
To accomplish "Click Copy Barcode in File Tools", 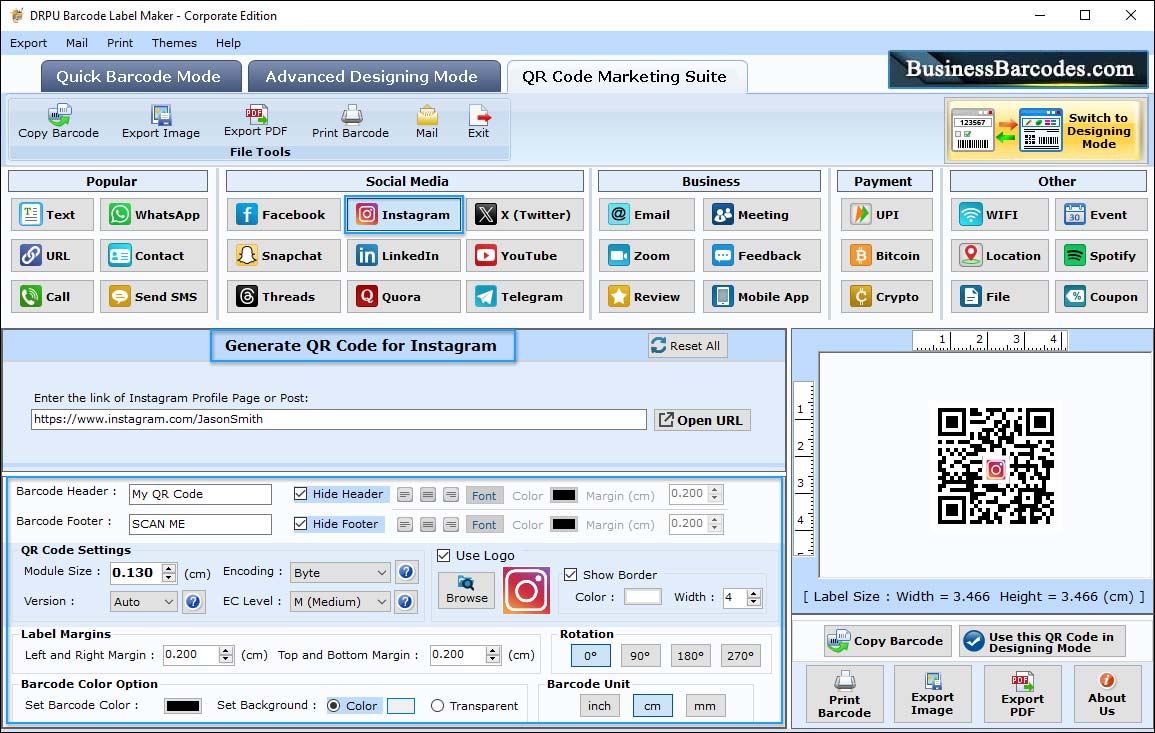I will (58, 122).
